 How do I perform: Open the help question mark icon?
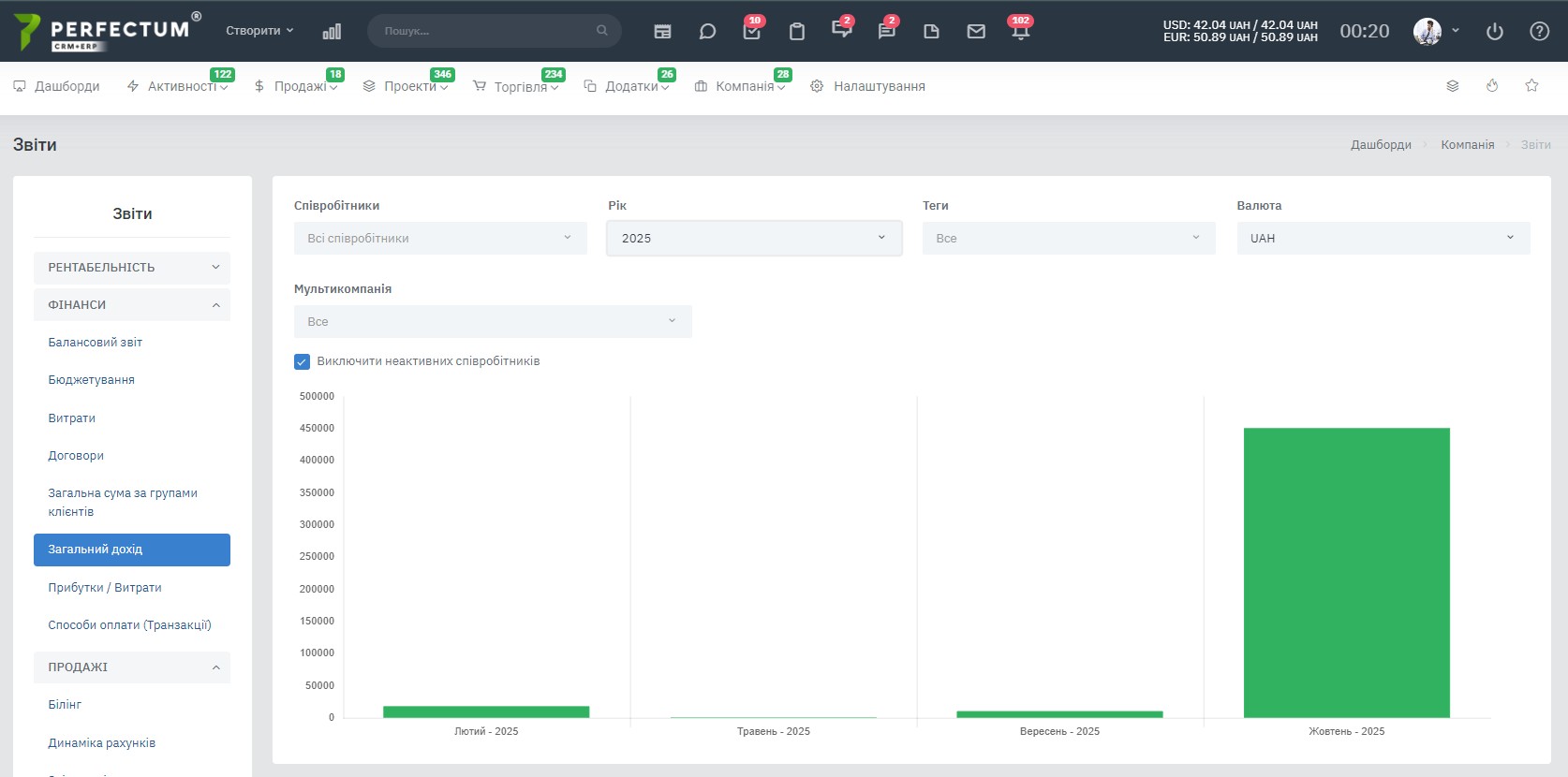pyautogui.click(x=1539, y=31)
